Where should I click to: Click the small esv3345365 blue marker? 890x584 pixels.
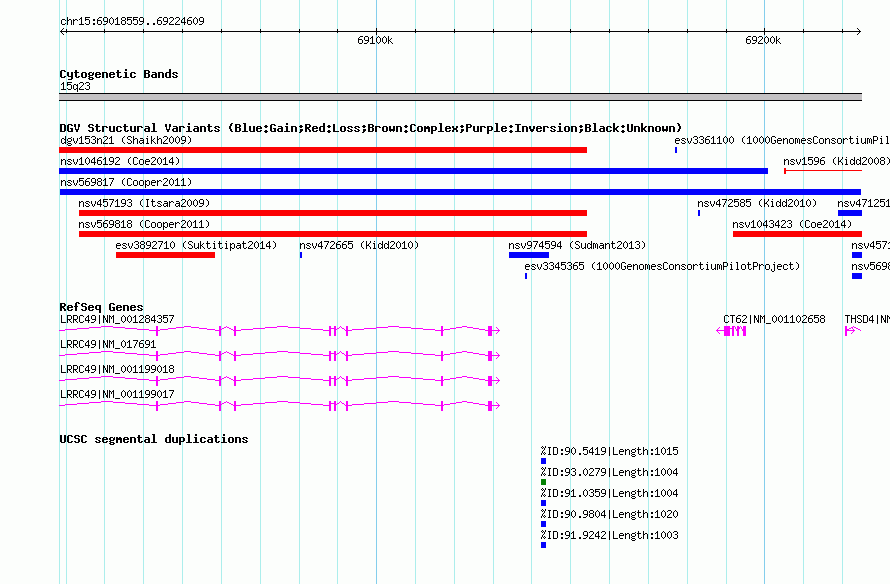click(x=526, y=276)
